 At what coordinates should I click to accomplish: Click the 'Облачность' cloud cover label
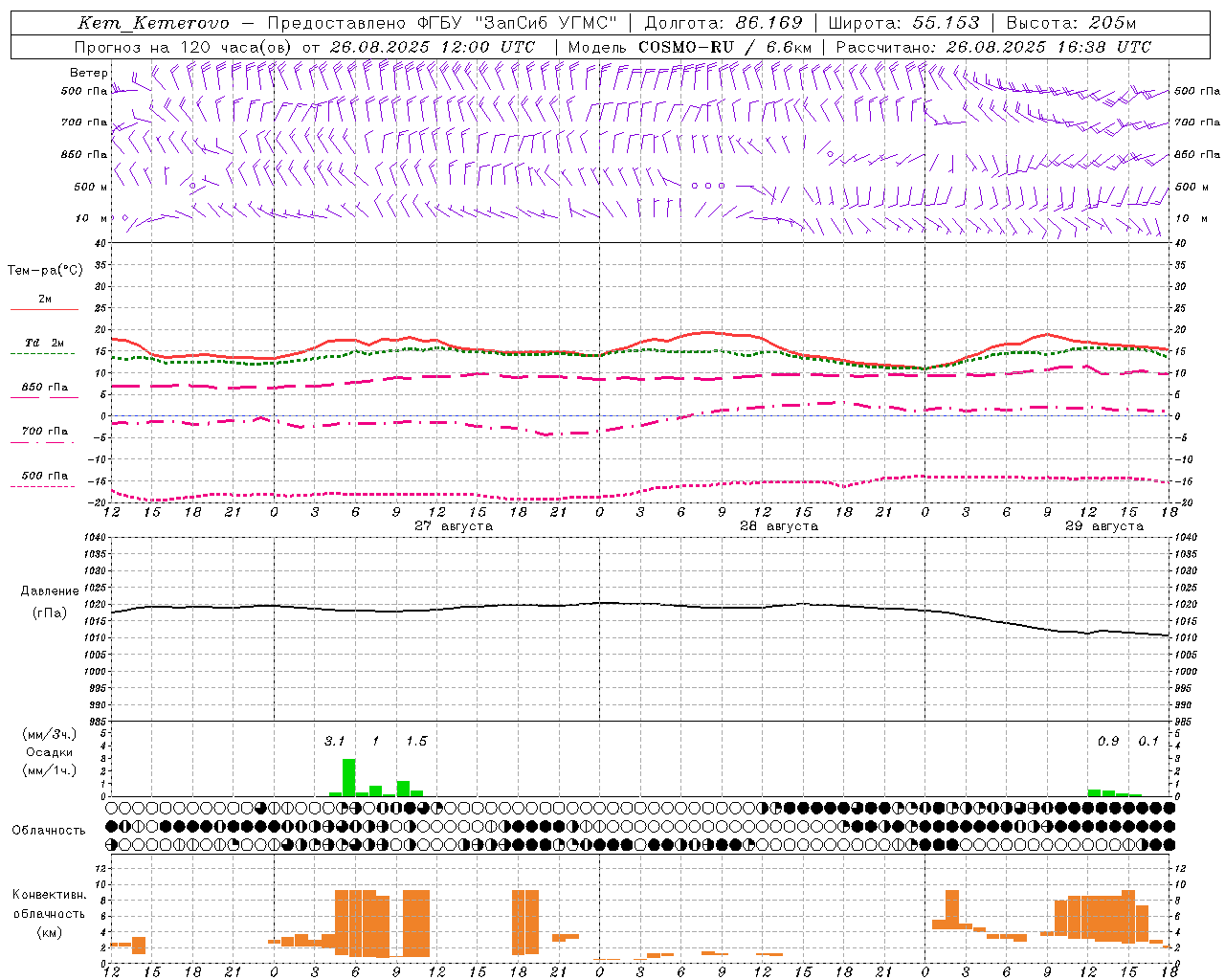coord(49,831)
